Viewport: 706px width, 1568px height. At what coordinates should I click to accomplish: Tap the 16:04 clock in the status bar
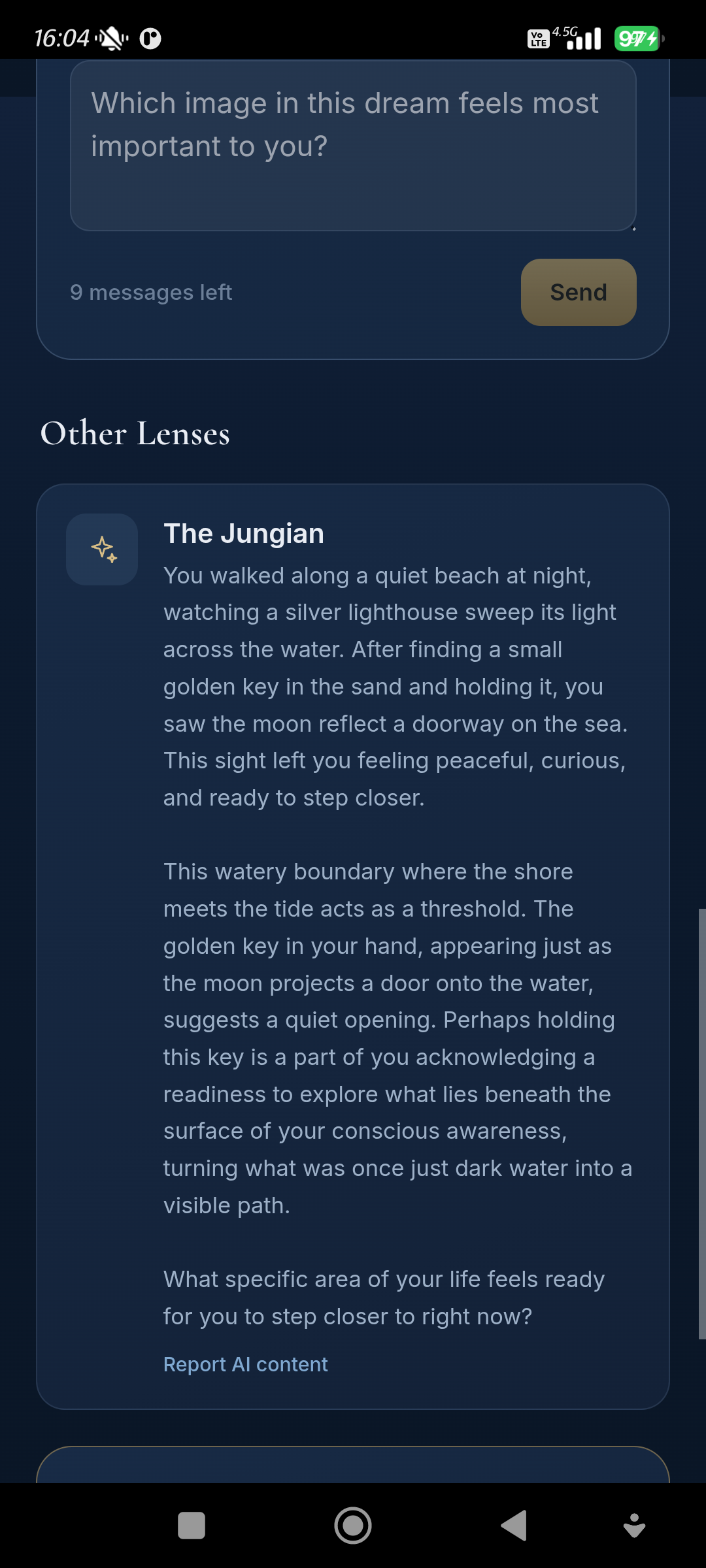pyautogui.click(x=61, y=39)
